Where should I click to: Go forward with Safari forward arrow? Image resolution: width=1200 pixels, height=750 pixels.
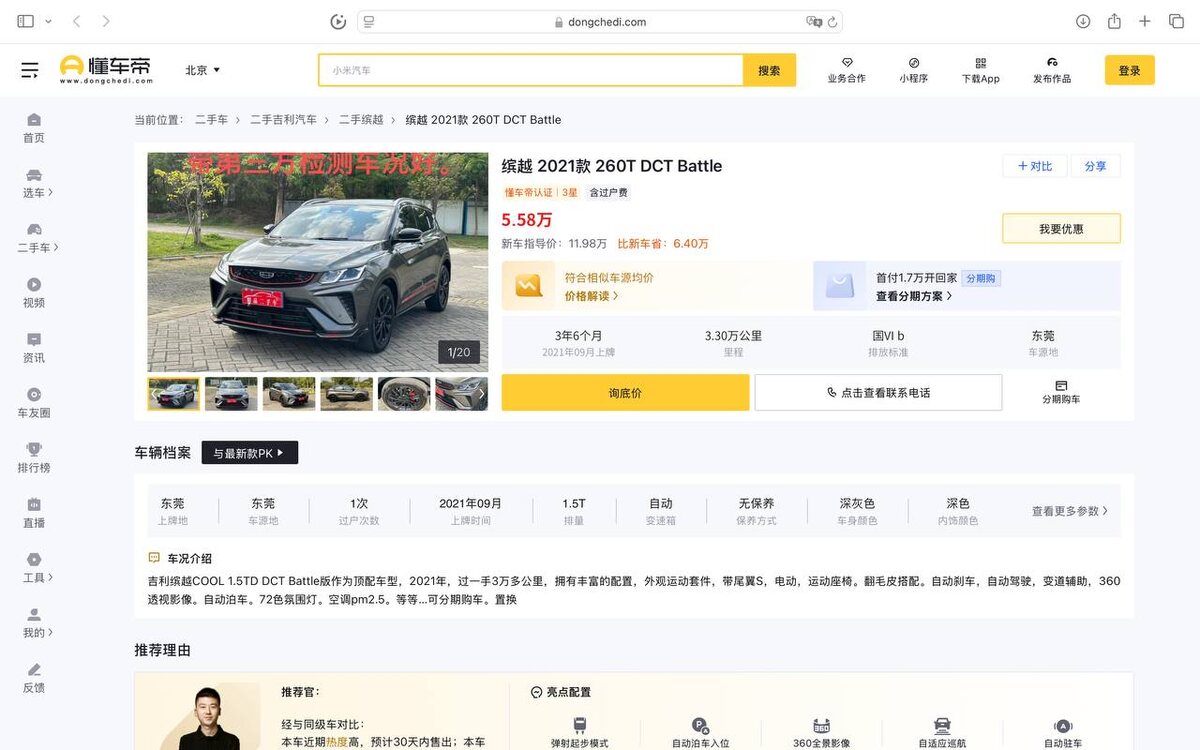click(x=106, y=21)
